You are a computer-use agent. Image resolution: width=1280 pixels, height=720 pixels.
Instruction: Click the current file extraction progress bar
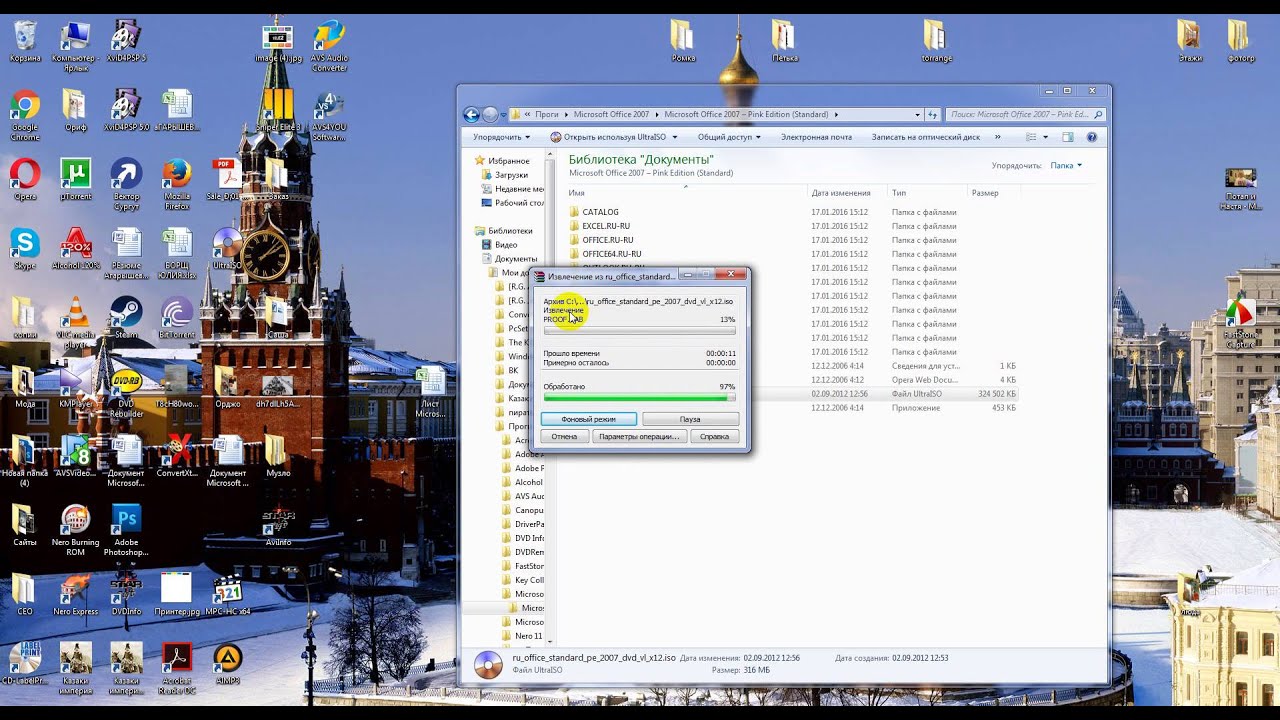[x=639, y=331]
